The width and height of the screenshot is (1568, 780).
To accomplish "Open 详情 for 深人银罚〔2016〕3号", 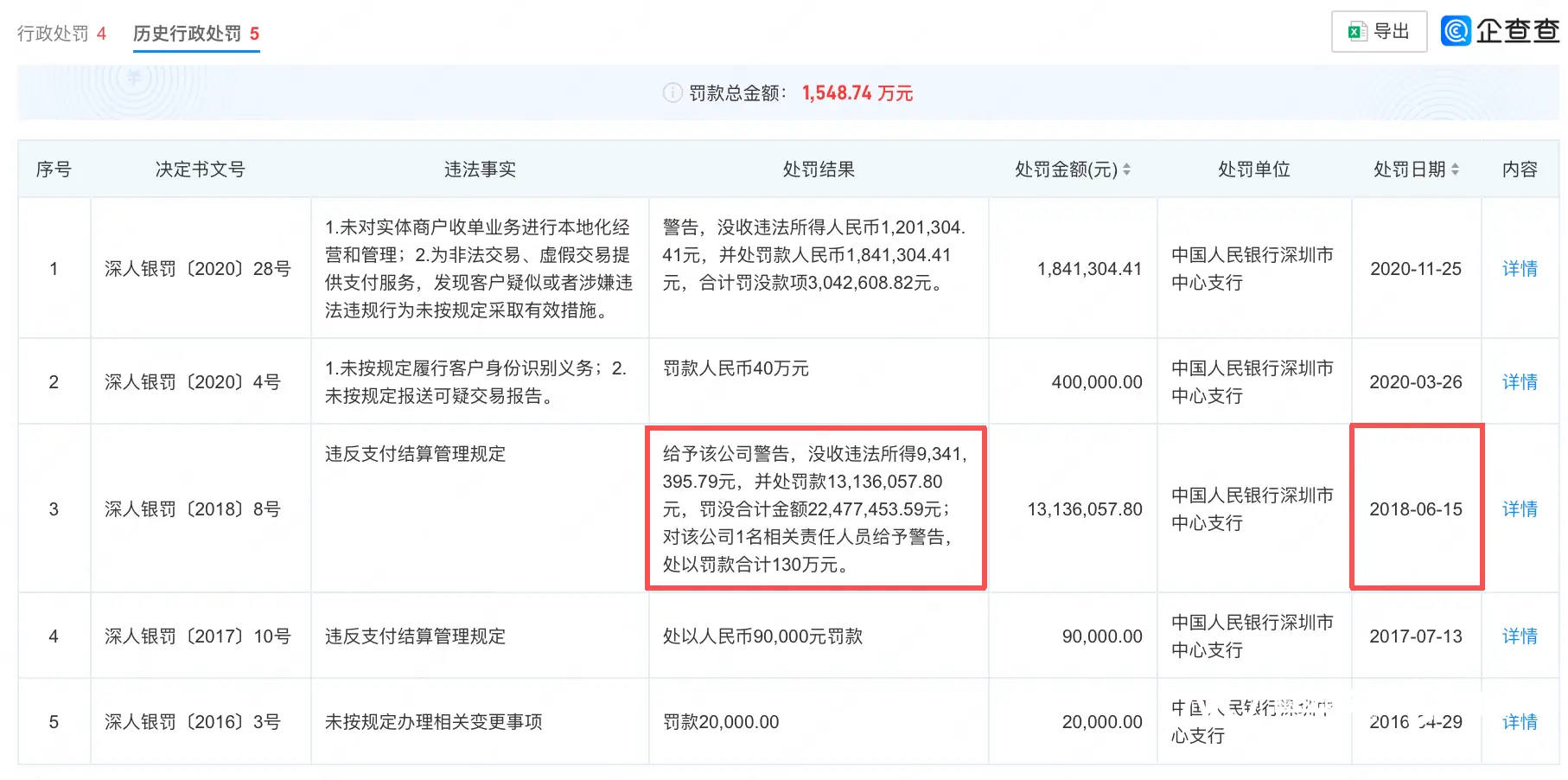I will 1519,722.
